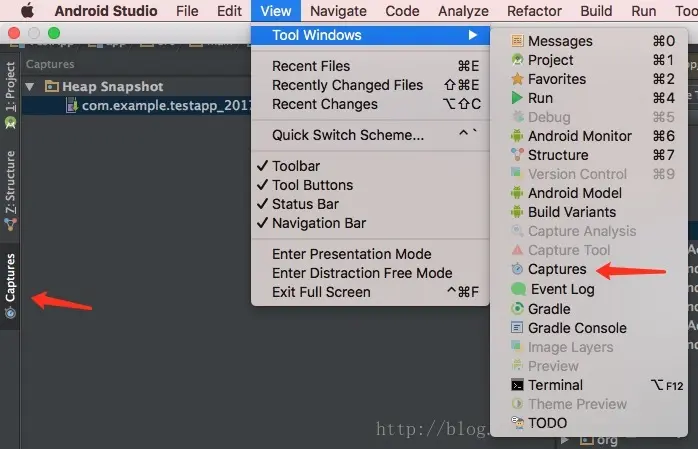Click the Android Studio application menu
This screenshot has width=698, height=449.
tap(106, 11)
